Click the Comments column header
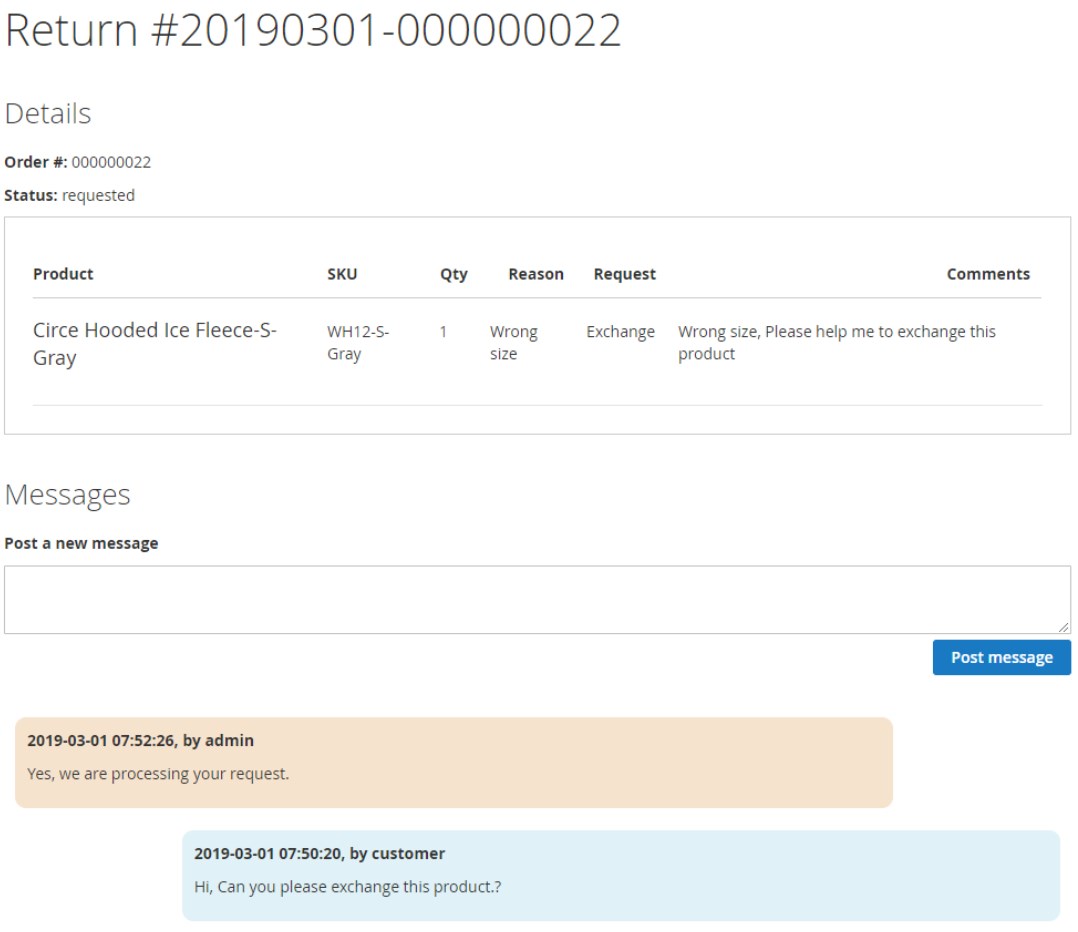The image size is (1078, 932). click(x=987, y=274)
